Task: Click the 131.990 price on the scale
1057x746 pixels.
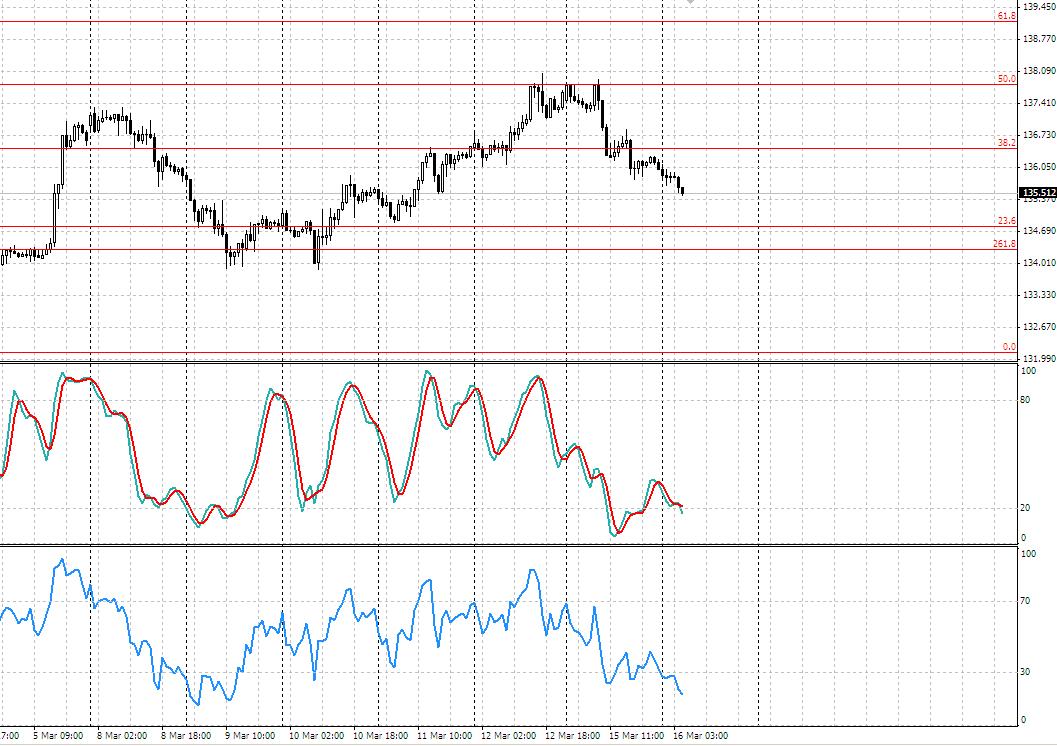Action: tap(1038, 358)
